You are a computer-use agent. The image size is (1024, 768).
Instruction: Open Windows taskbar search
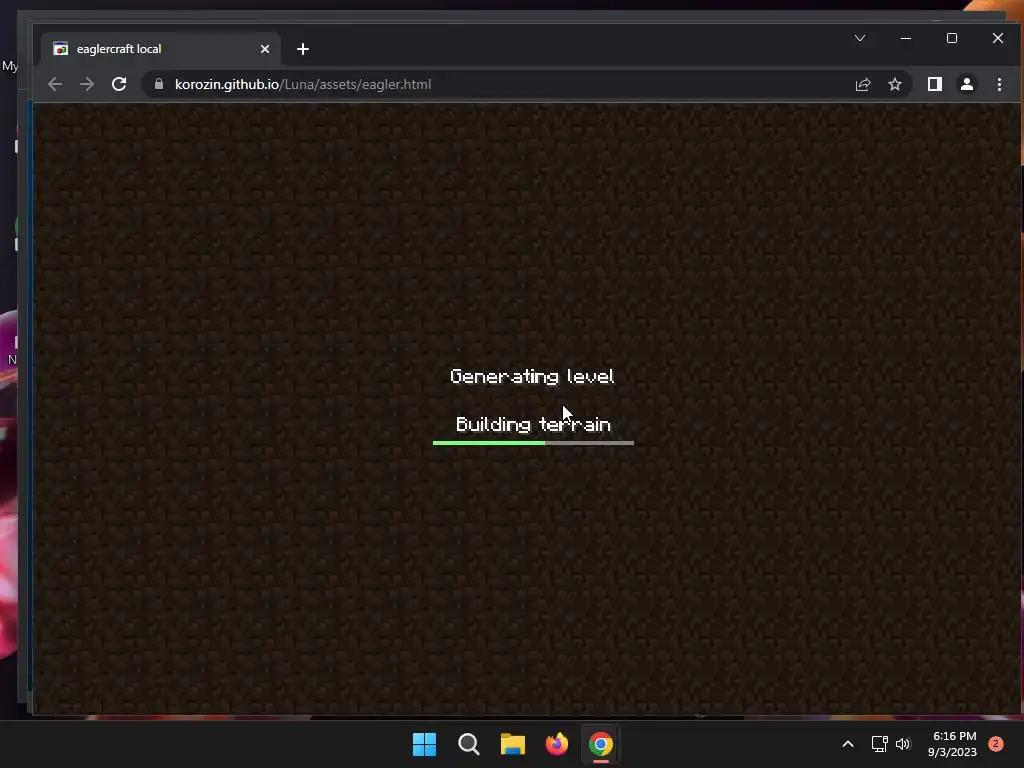coord(468,744)
